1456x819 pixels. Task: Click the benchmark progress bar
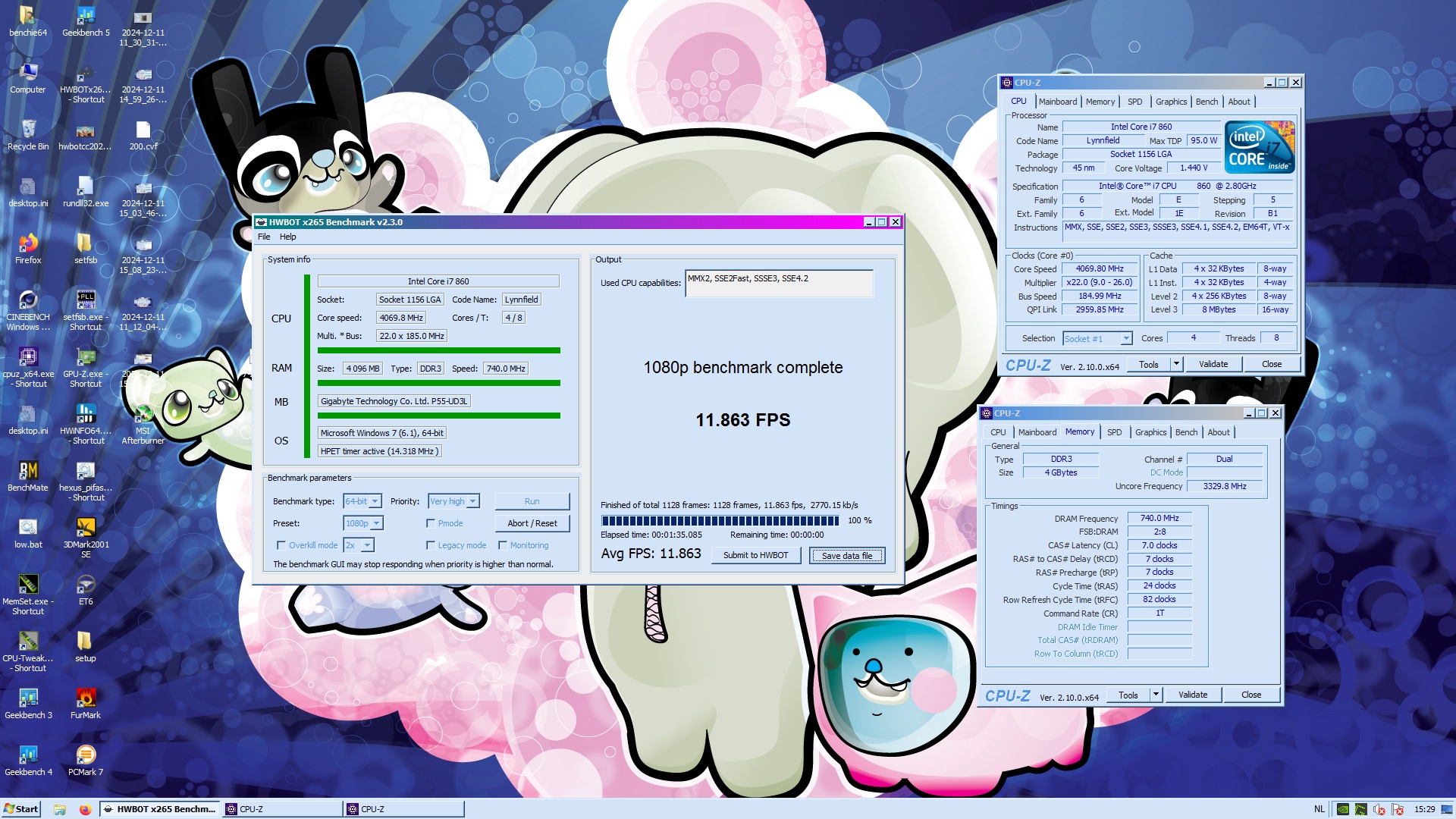tap(720, 521)
